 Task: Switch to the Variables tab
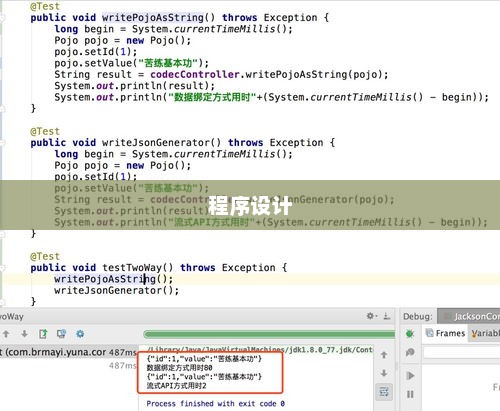pyautogui.click(x=485, y=333)
